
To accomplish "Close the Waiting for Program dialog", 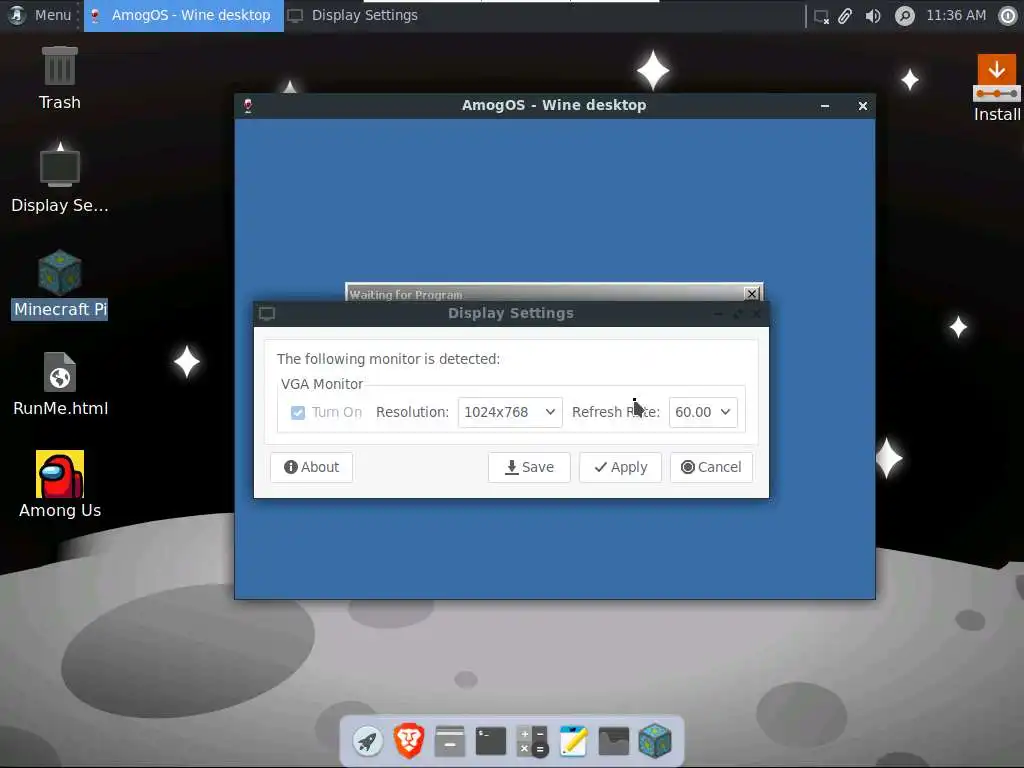I will (x=752, y=294).
